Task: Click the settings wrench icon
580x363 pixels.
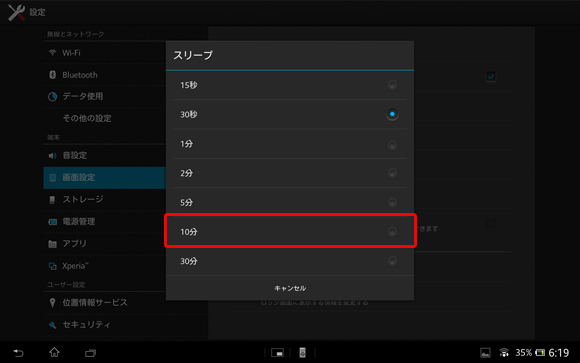Action: pyautogui.click(x=16, y=12)
